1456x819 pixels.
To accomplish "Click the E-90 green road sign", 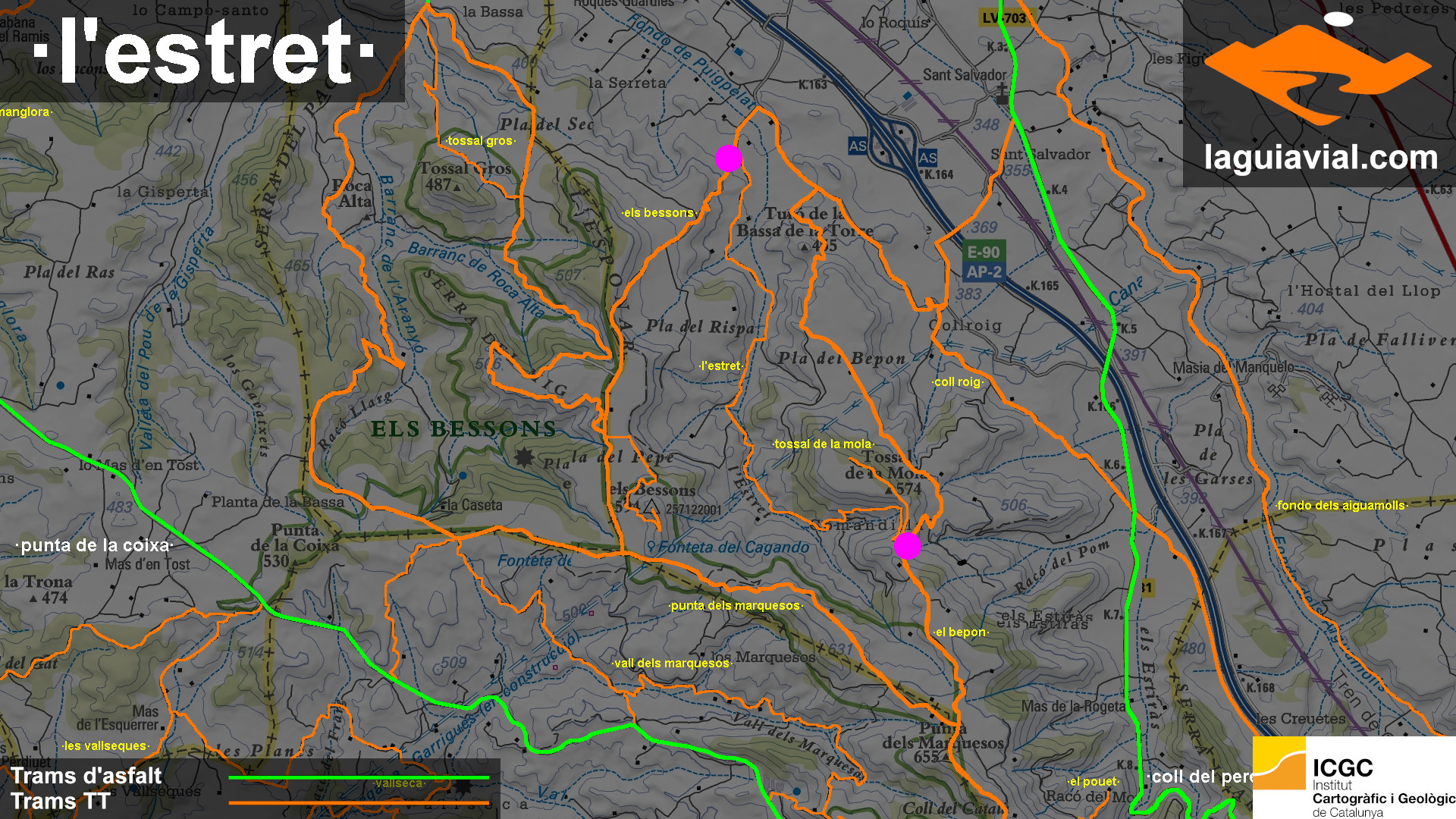I will pos(984,252).
